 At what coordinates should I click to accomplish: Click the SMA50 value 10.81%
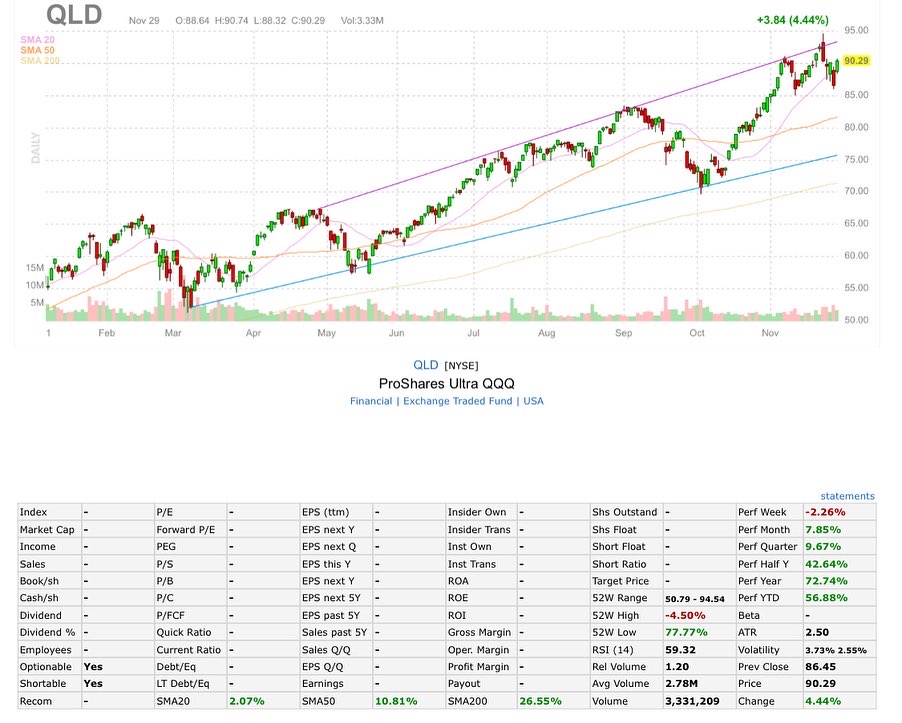click(x=396, y=701)
